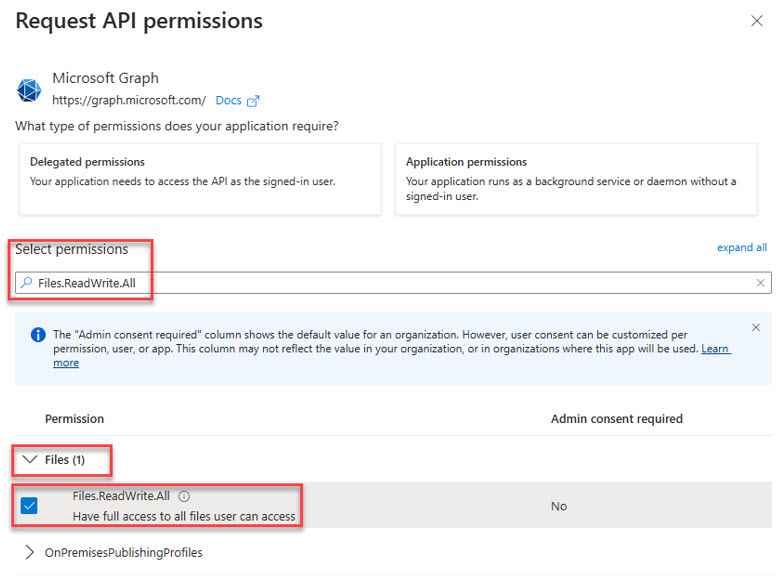Select the Delegated permissions card
Viewport: 778px width, 582px height.
click(200, 180)
